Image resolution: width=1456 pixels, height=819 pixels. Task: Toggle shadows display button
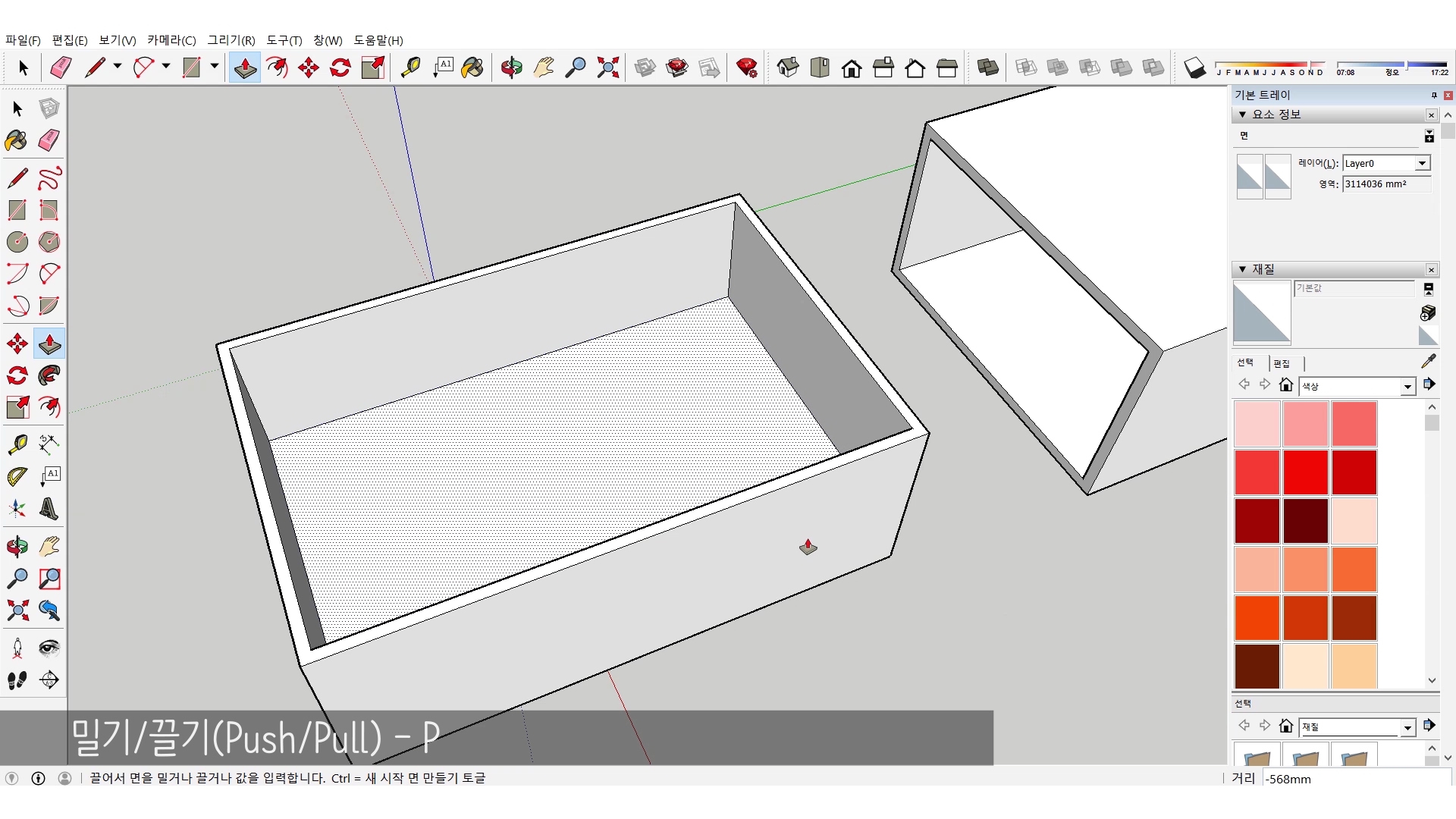click(1194, 68)
